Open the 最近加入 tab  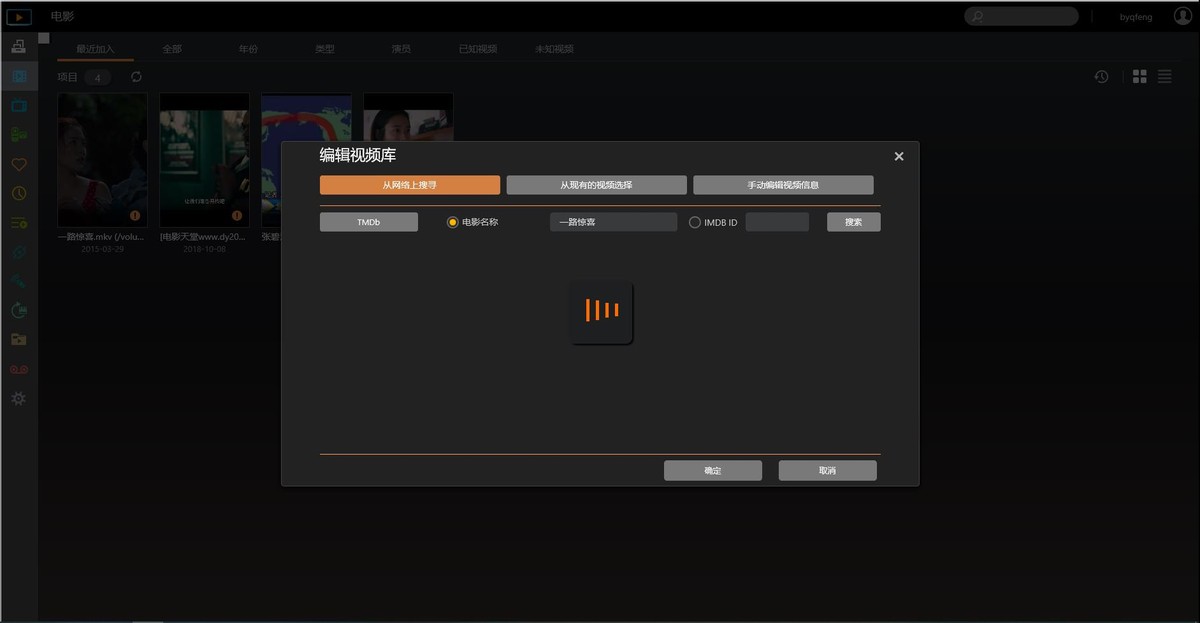click(x=95, y=49)
